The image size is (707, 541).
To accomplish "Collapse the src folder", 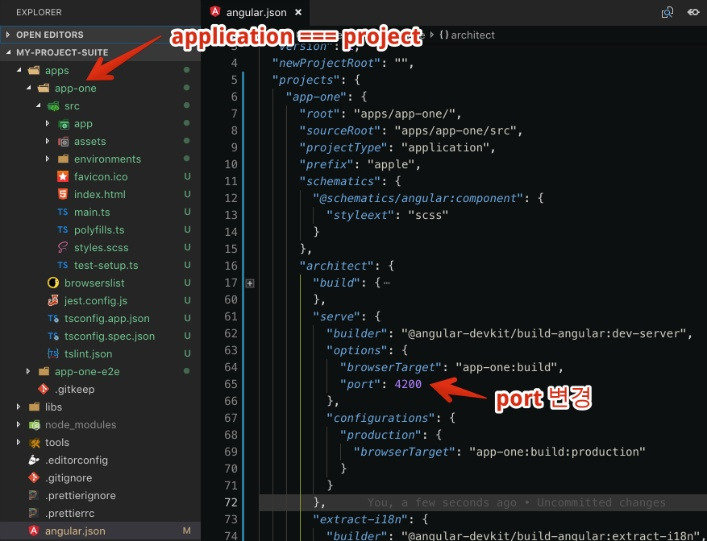I will click(38, 105).
